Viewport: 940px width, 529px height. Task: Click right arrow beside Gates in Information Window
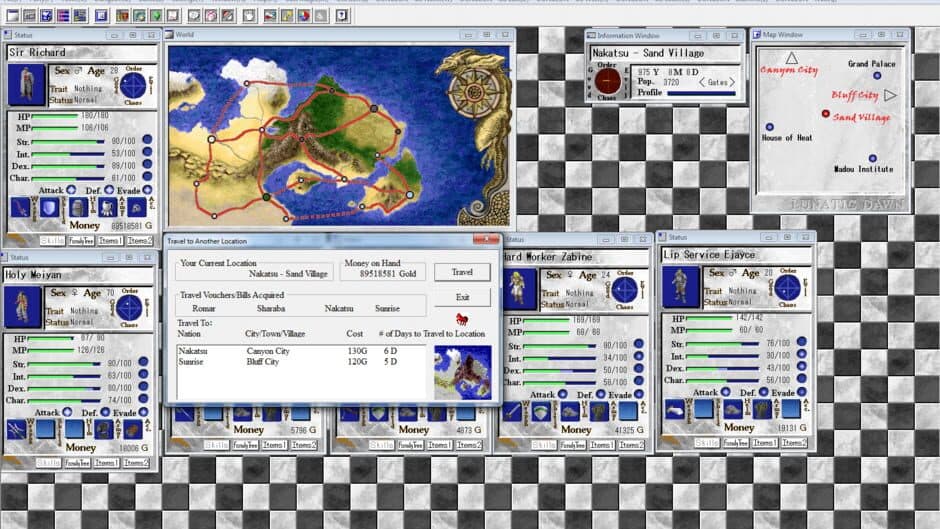click(732, 82)
